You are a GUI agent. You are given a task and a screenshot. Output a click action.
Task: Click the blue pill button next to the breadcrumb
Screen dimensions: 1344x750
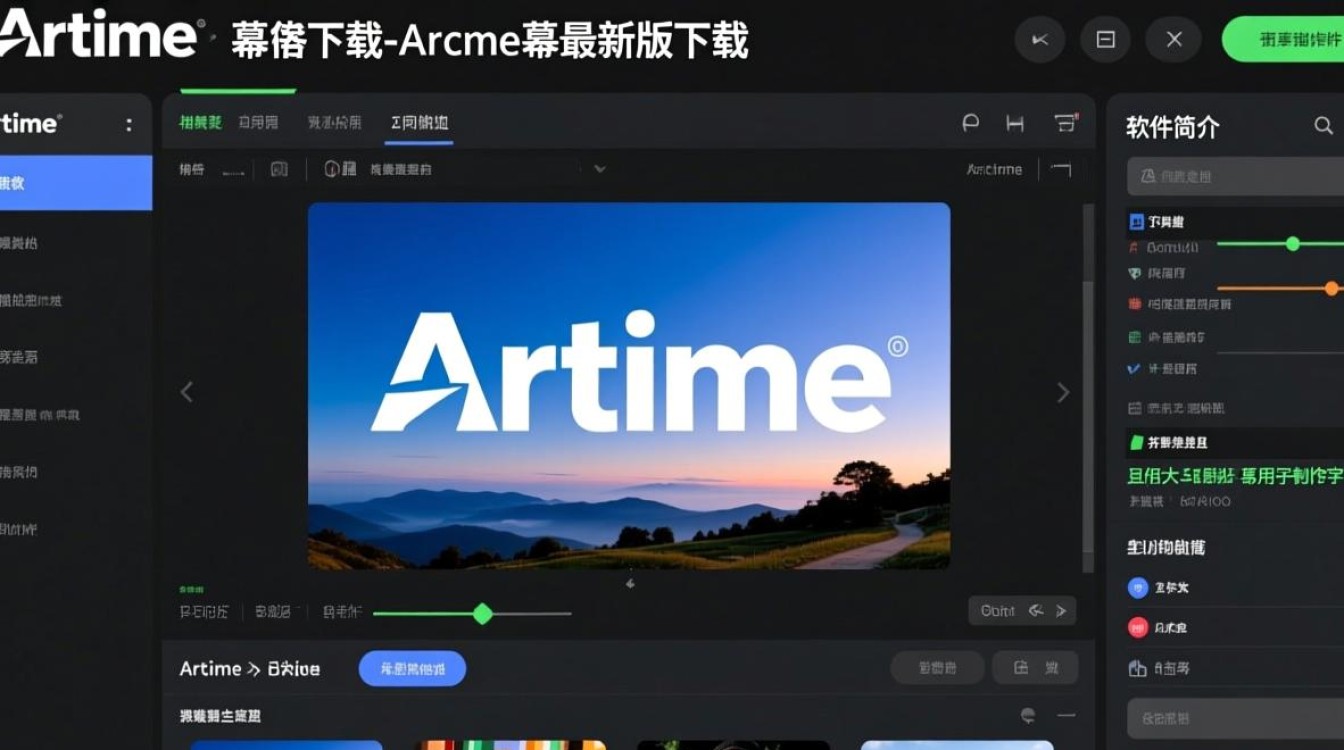tap(412, 668)
